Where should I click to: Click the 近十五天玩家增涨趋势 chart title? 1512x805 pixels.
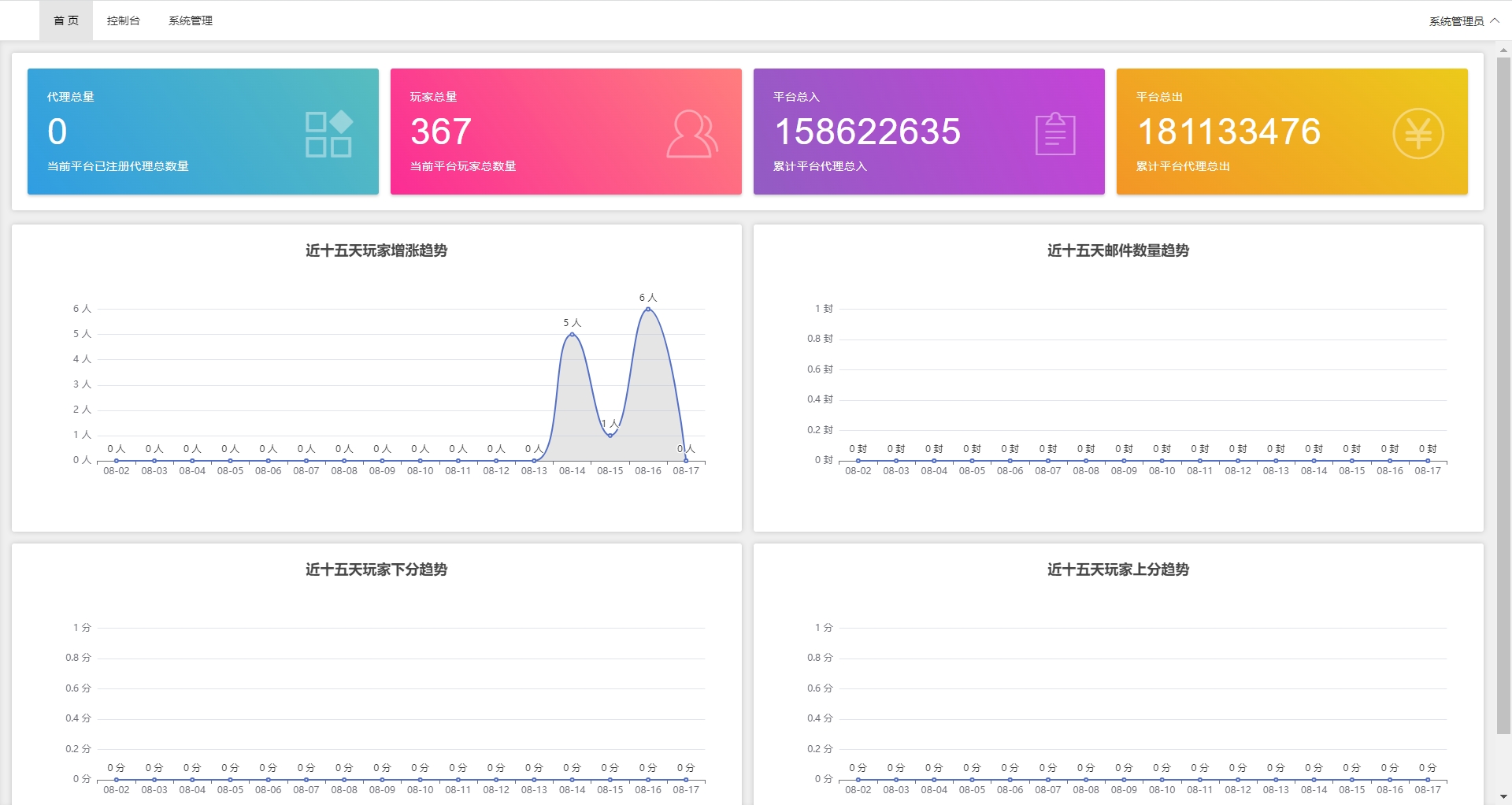coord(376,250)
